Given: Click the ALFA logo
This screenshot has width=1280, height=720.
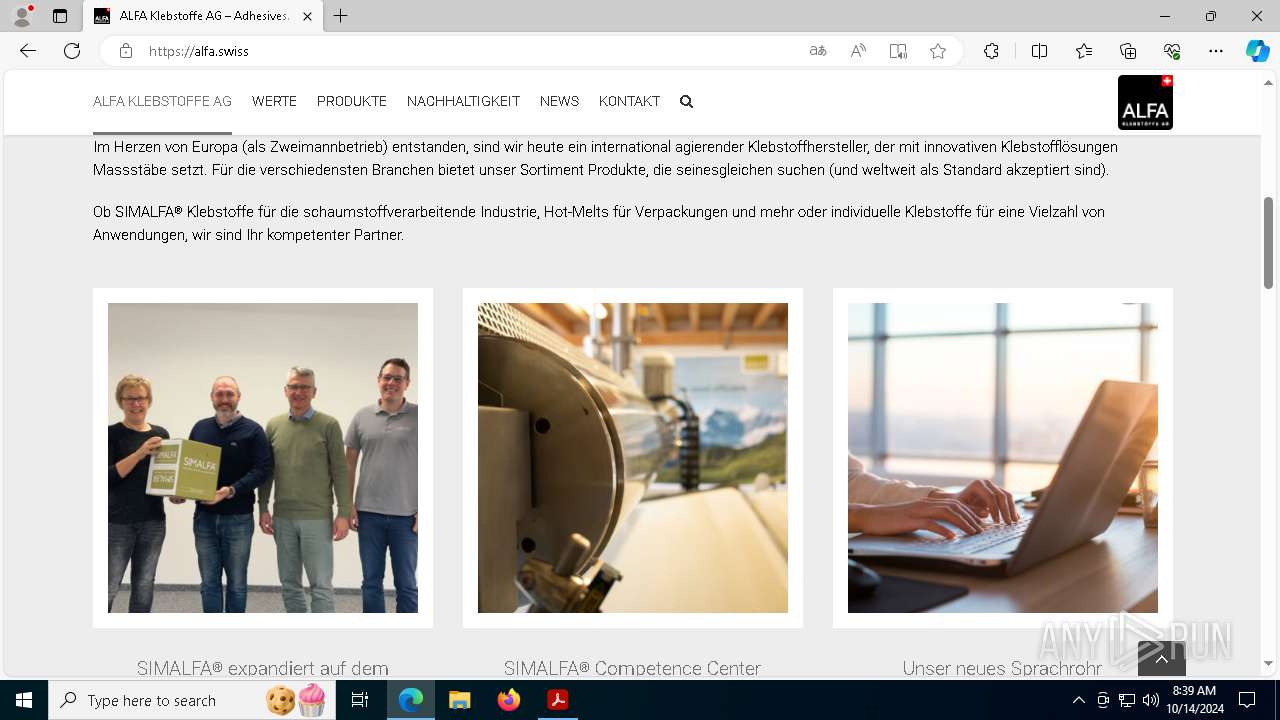Looking at the screenshot, I should (1145, 102).
